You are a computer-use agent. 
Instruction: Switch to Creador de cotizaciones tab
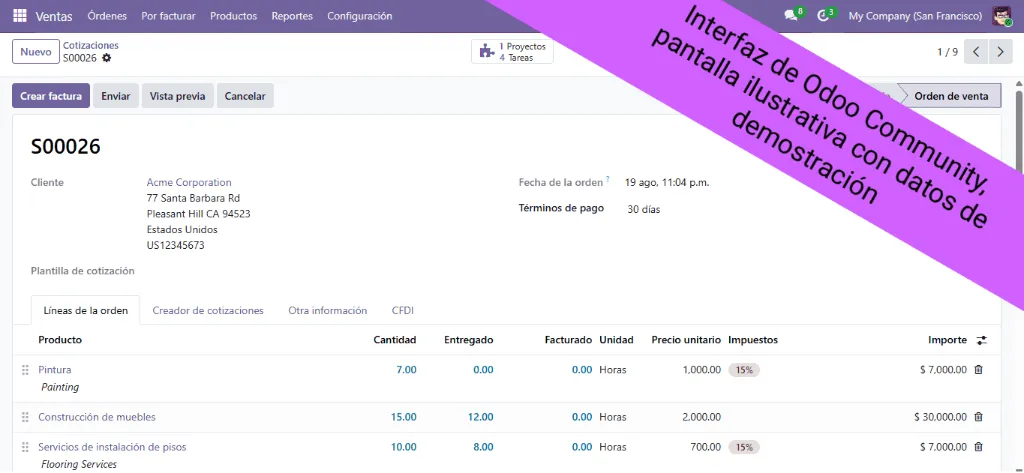(208, 310)
